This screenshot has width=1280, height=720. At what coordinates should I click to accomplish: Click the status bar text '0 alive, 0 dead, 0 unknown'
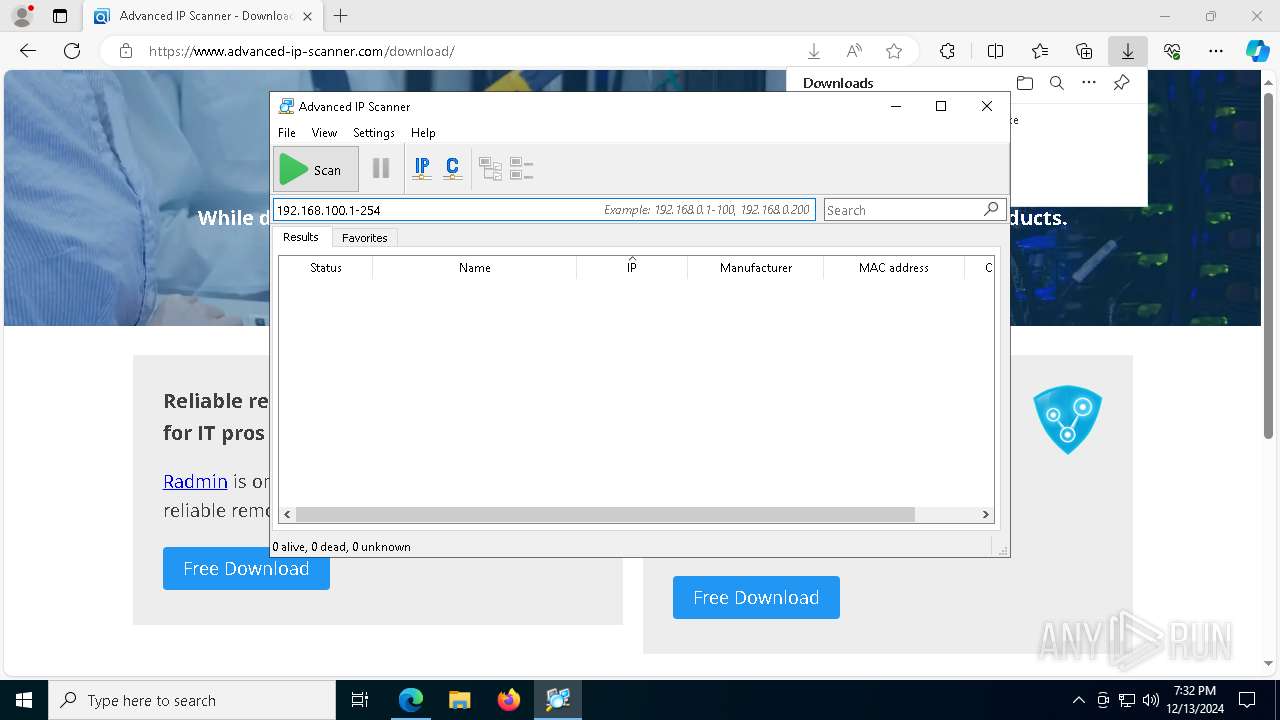[x=342, y=547]
